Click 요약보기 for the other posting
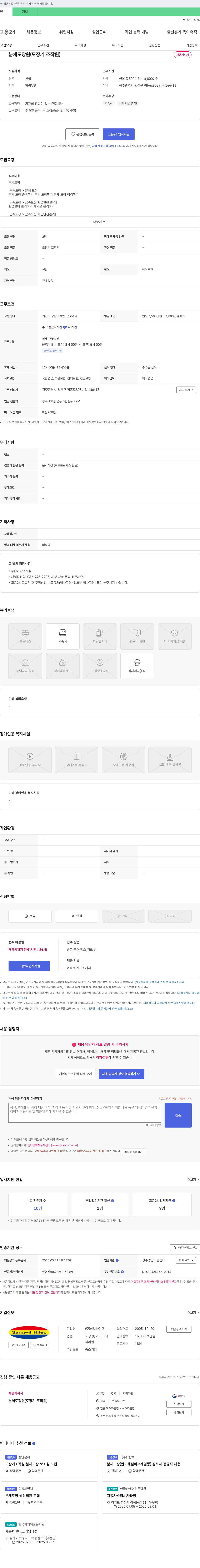 coord(179,1404)
